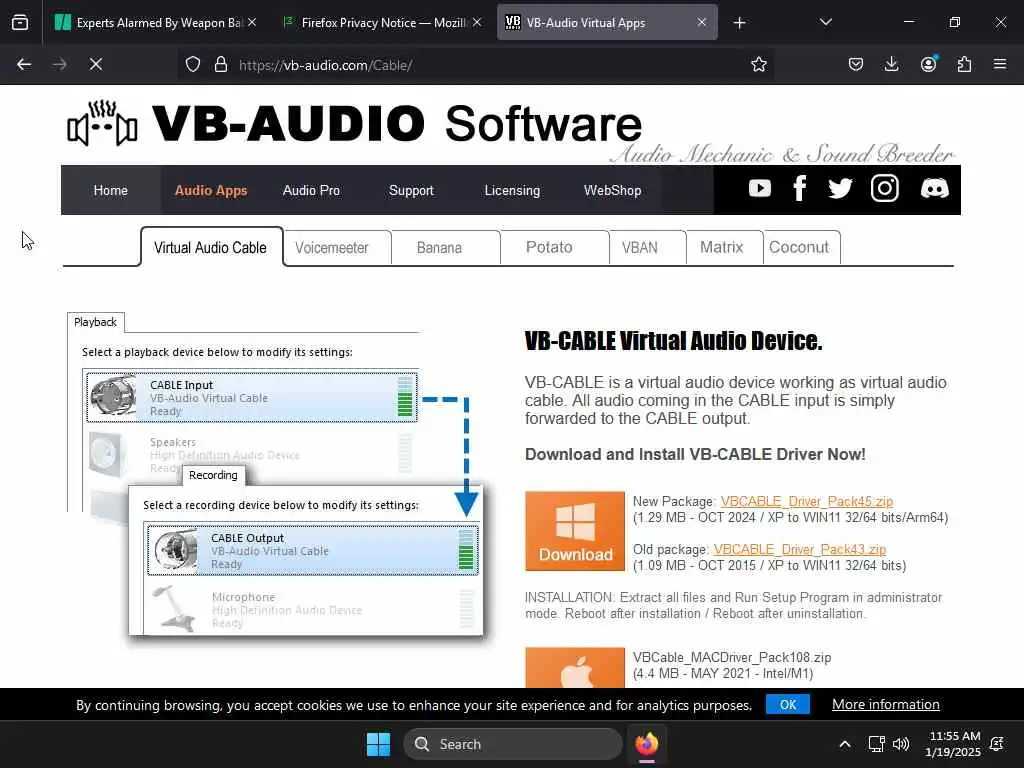Screen dimensions: 1024x768
Task: Download VBCABLE_Driver_Pack45.zip link
Action: click(807, 502)
